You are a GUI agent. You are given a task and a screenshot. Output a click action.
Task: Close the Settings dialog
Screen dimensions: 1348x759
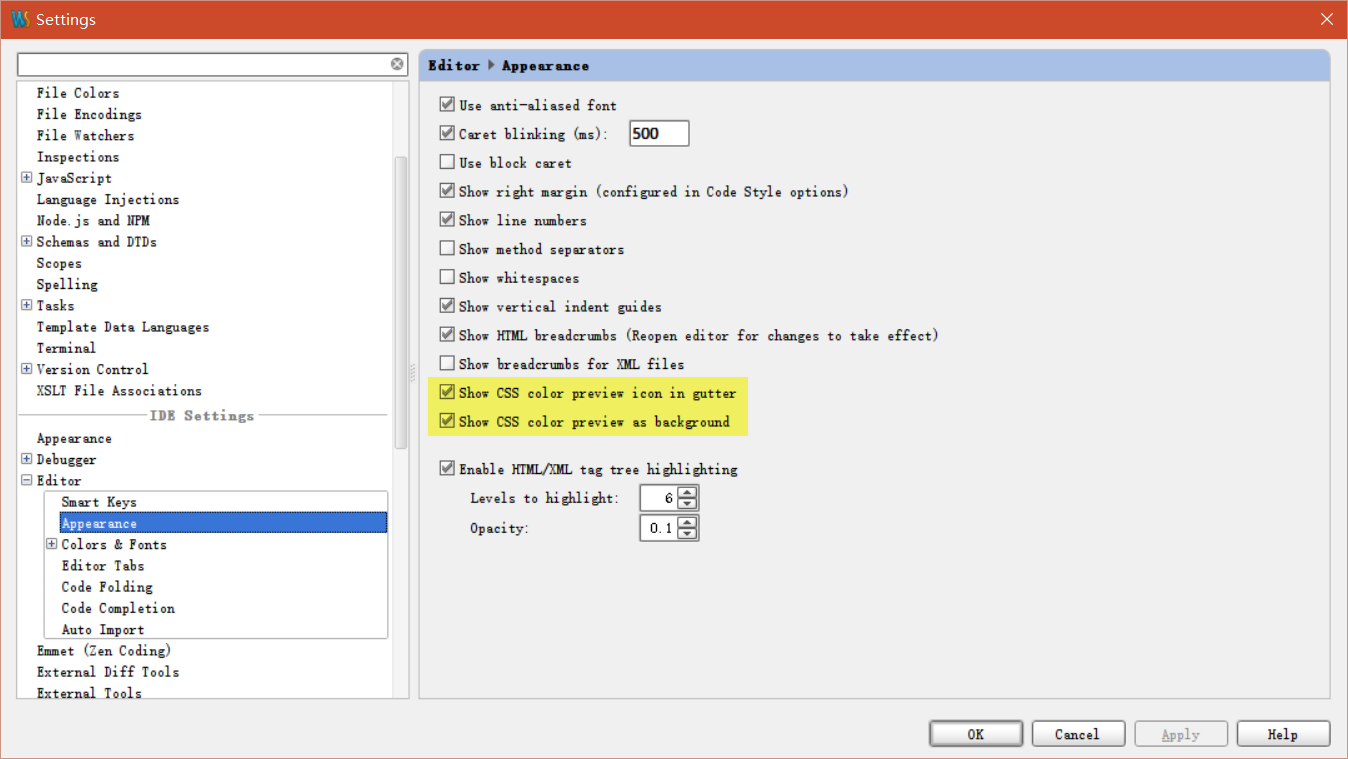1326,19
